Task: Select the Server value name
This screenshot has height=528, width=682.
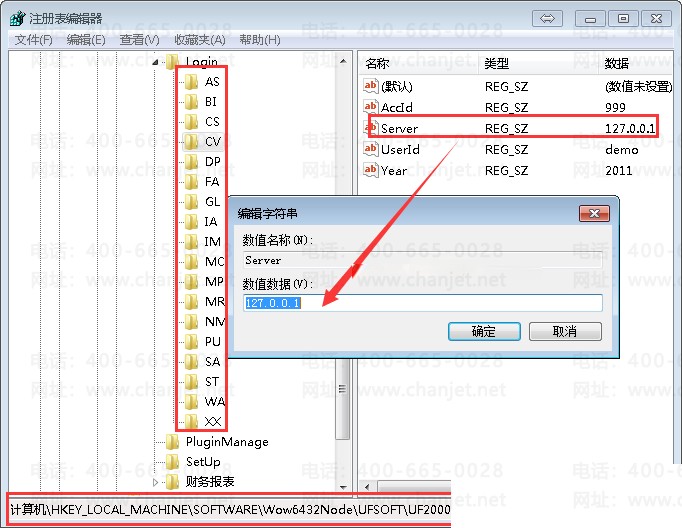Action: tap(399, 128)
